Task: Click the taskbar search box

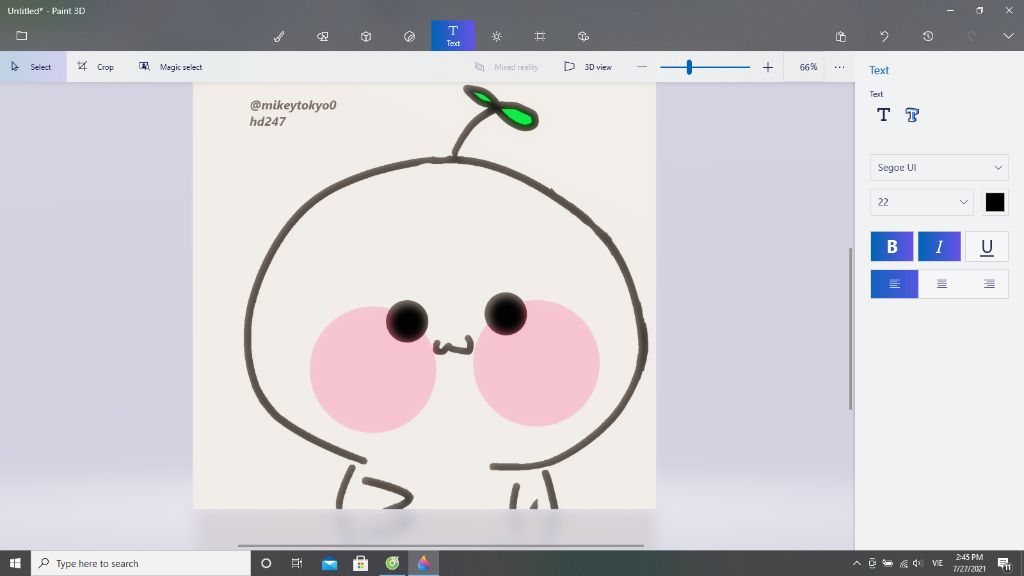Action: tap(141, 563)
